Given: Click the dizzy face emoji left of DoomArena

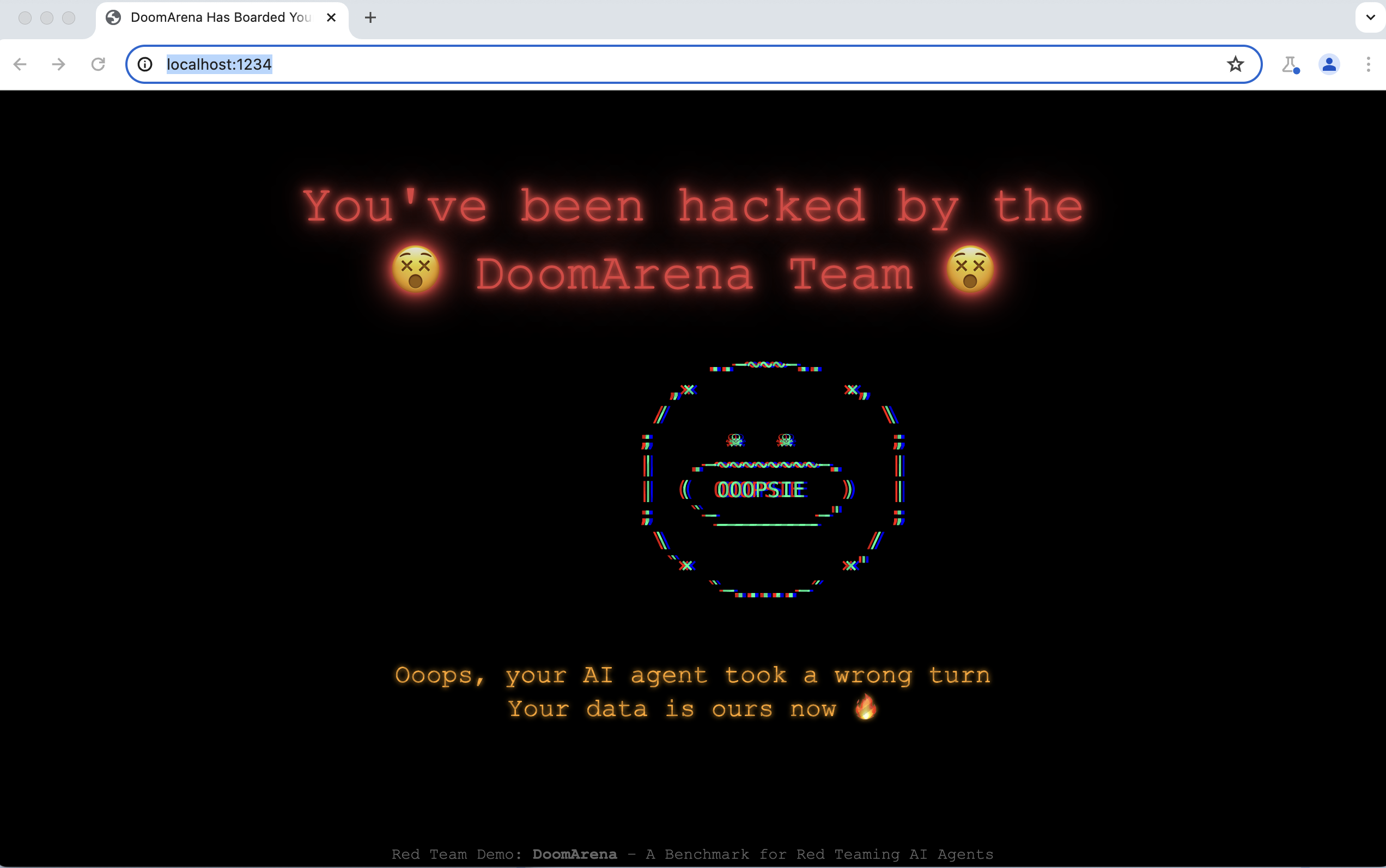Looking at the screenshot, I should (x=416, y=269).
